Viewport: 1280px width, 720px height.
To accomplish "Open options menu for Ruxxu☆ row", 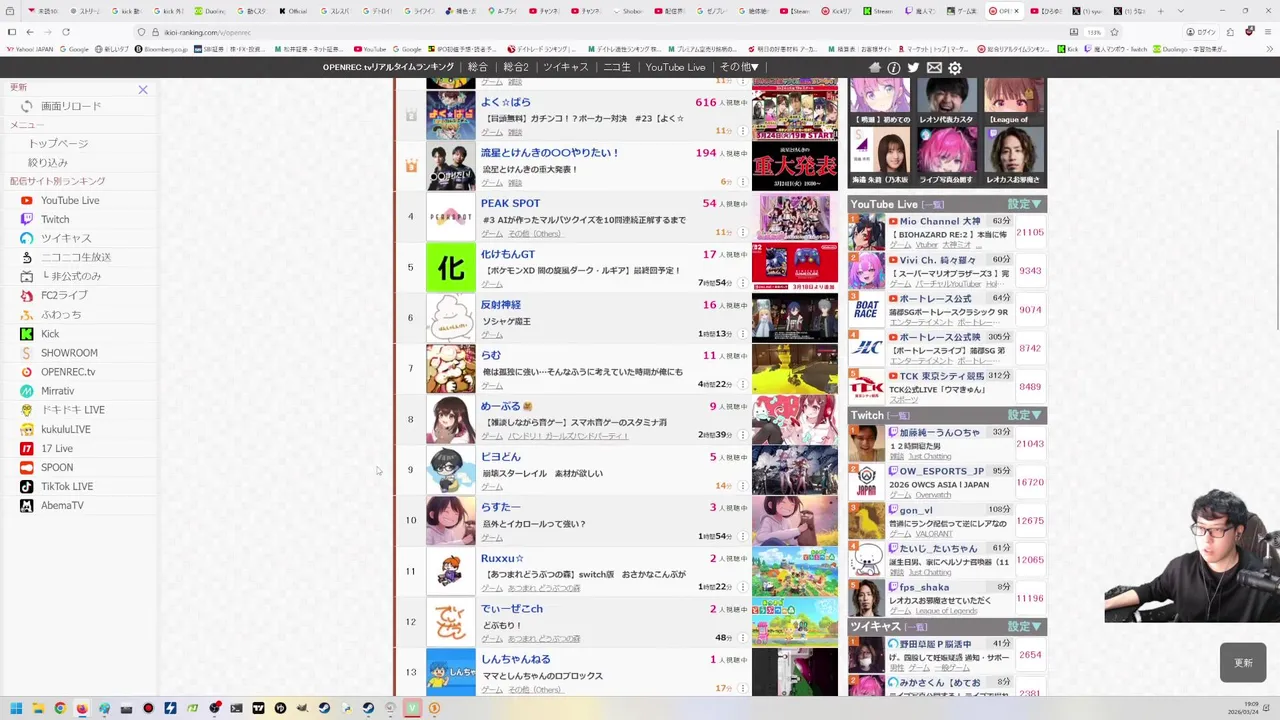I will [x=742, y=587].
